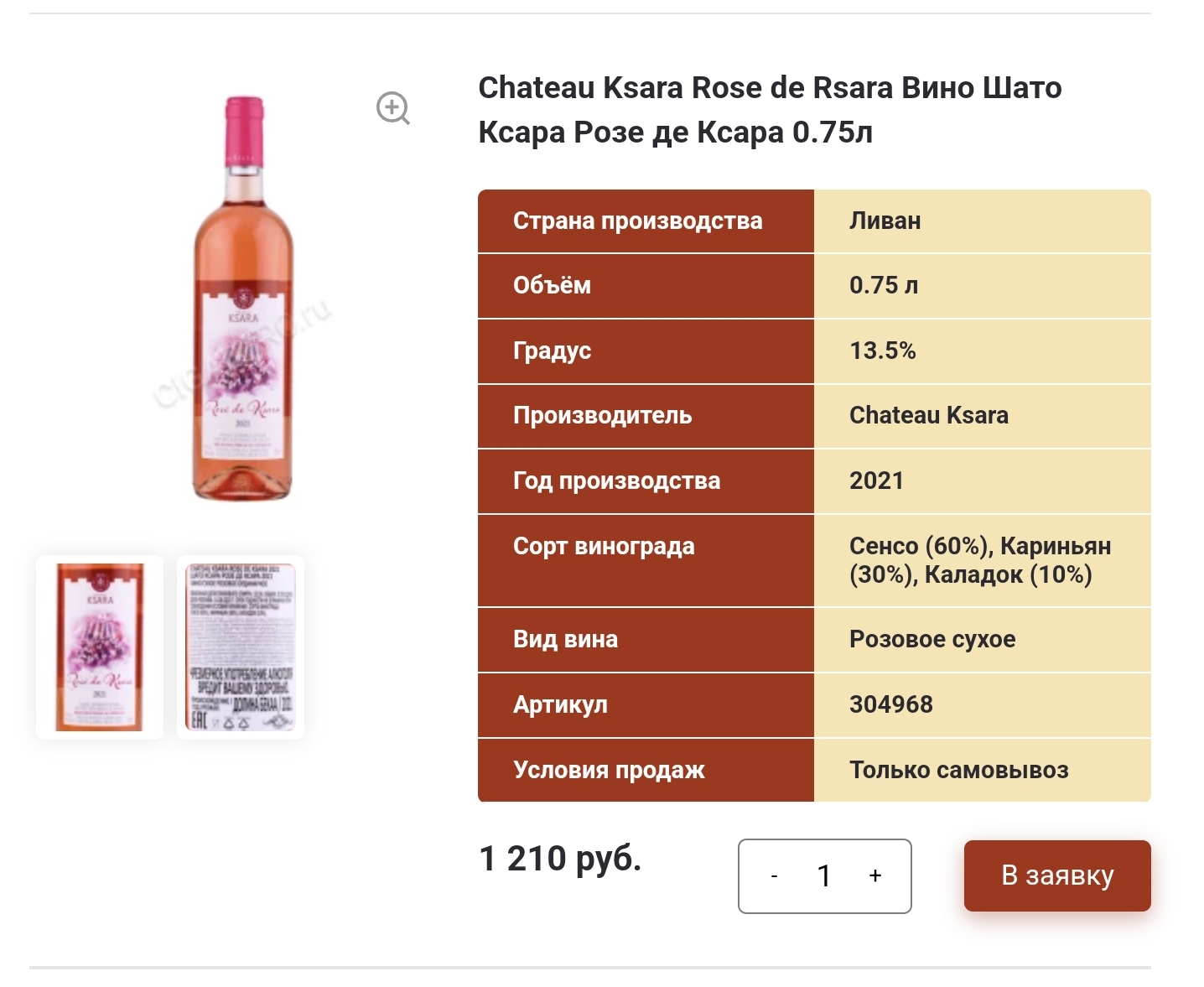Click the "Chateau Ksara" producer value
The image size is (1204, 987).
(928, 415)
